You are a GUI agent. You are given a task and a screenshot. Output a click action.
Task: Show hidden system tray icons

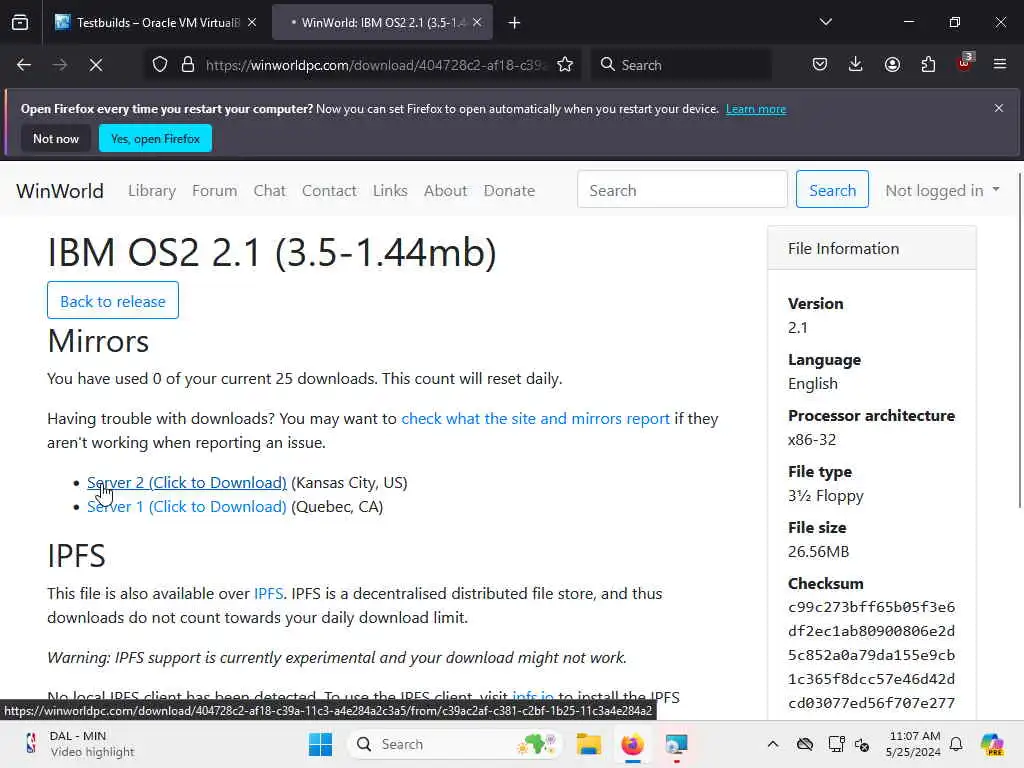(773, 744)
